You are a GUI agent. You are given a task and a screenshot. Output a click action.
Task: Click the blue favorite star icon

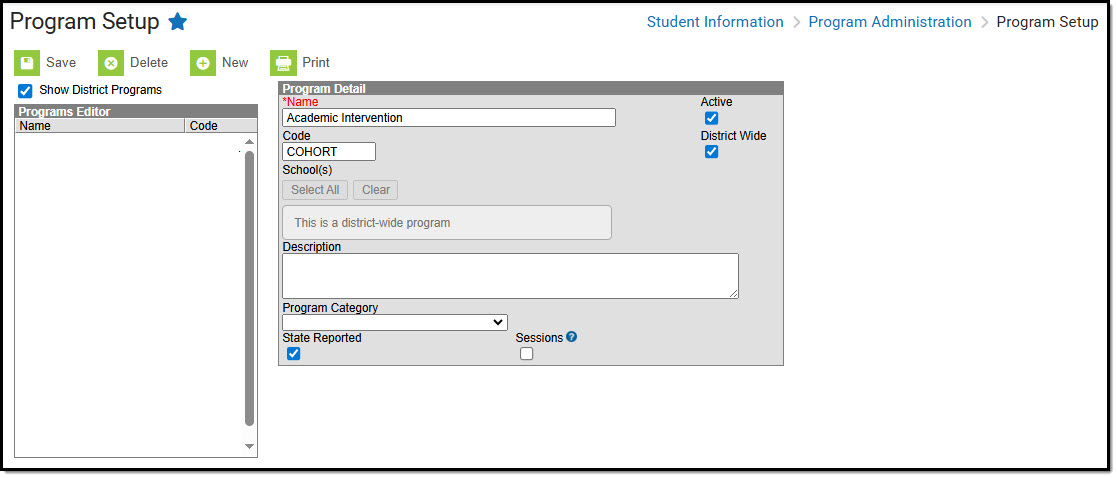pyautogui.click(x=177, y=22)
